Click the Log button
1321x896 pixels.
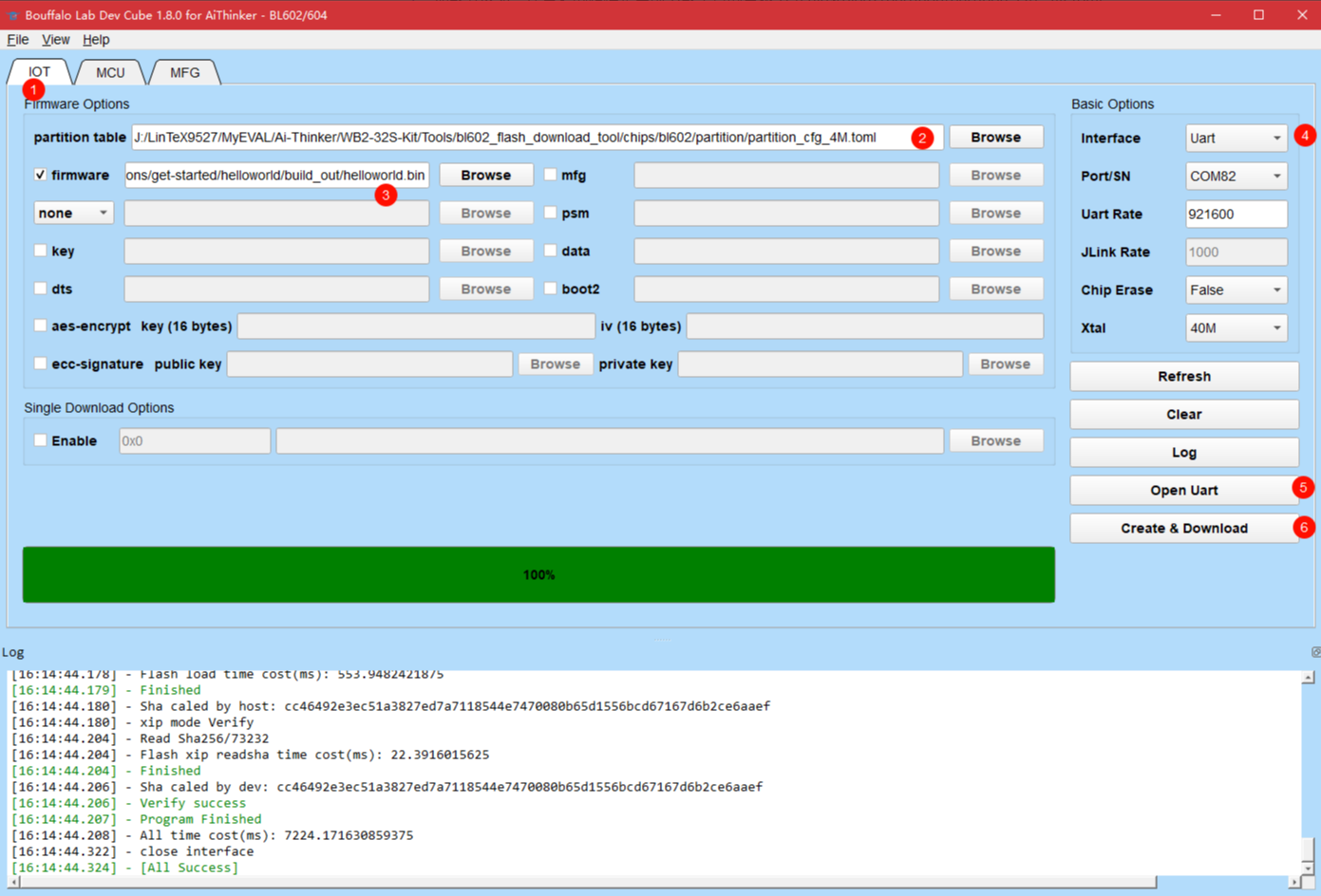coord(1184,452)
